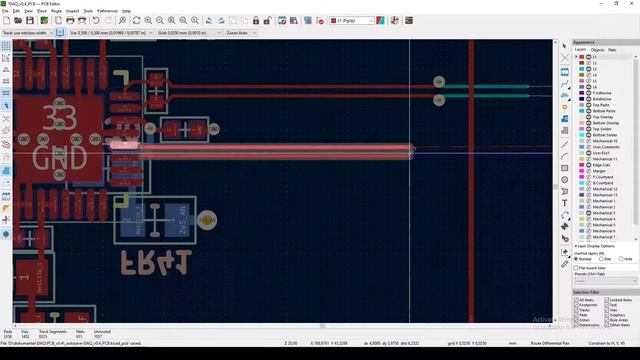
Task: Open the Route menu
Action: [56, 11]
